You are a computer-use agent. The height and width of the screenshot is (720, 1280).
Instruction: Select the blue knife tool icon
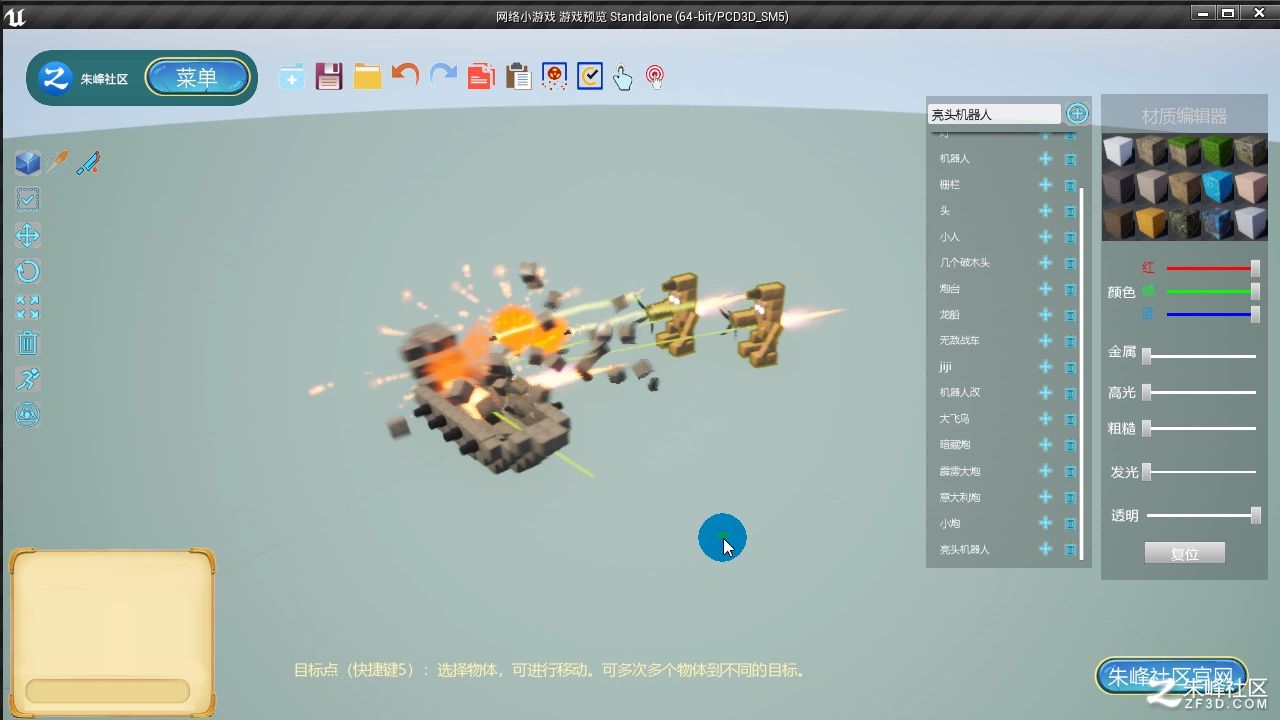[x=88, y=163]
